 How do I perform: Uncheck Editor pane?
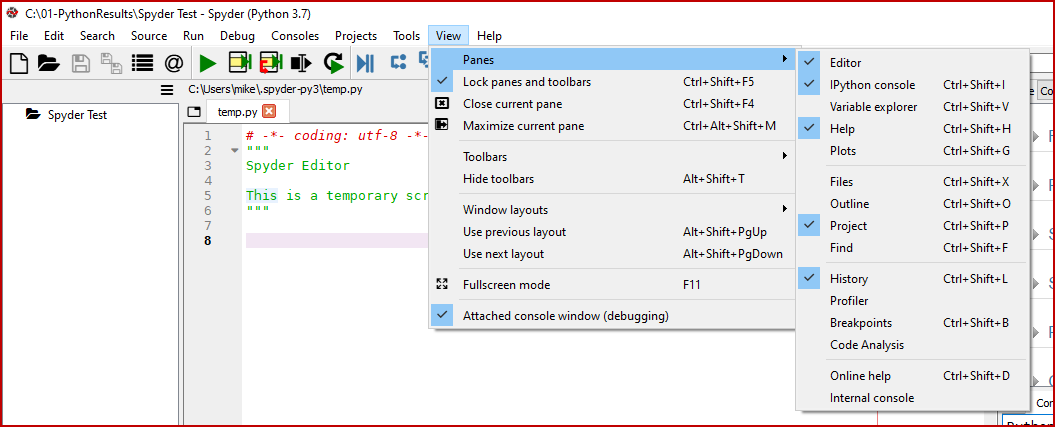(x=912, y=63)
